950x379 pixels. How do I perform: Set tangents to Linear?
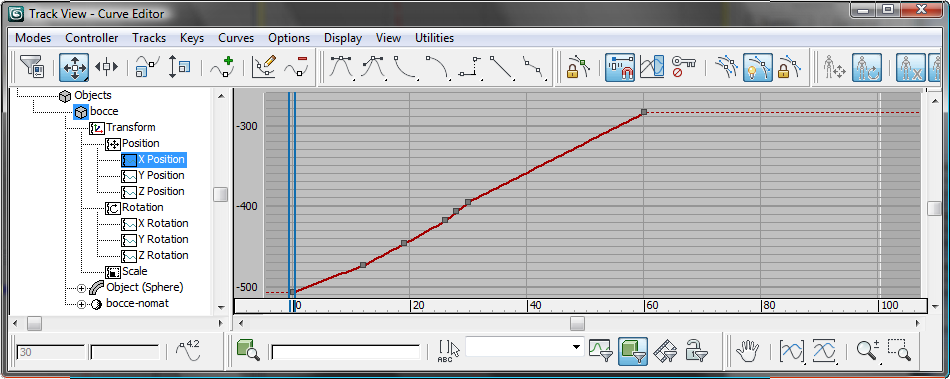(501, 67)
